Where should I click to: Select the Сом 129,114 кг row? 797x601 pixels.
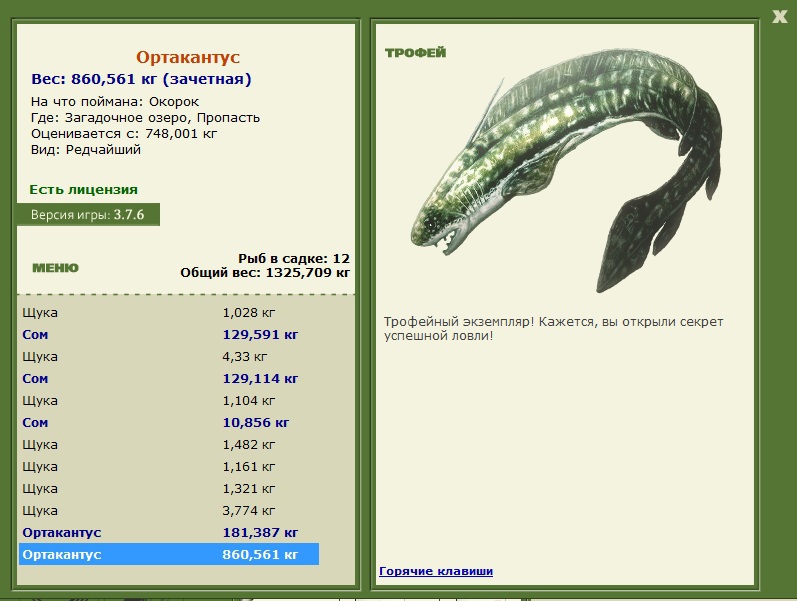click(169, 379)
